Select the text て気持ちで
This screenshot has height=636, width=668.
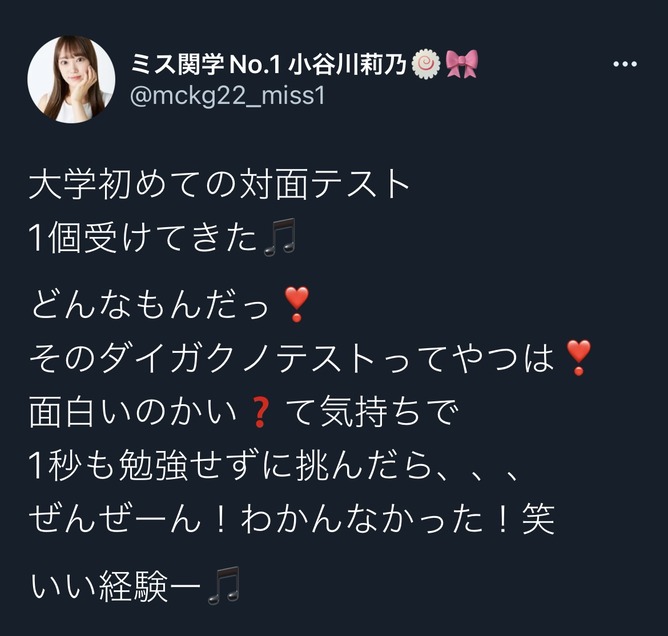(371, 412)
